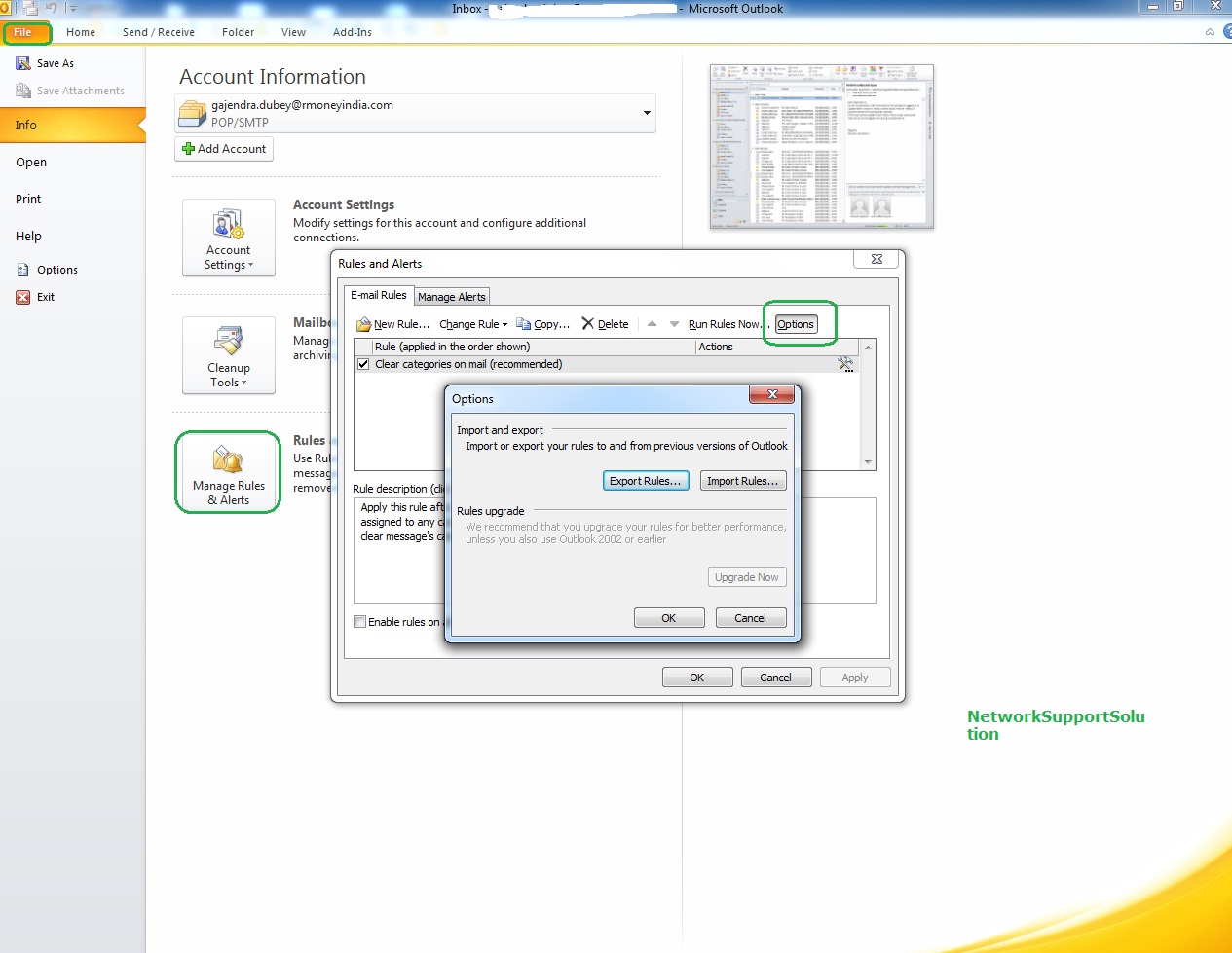
Task: Move rule up with the up arrow
Action: pyautogui.click(x=652, y=324)
